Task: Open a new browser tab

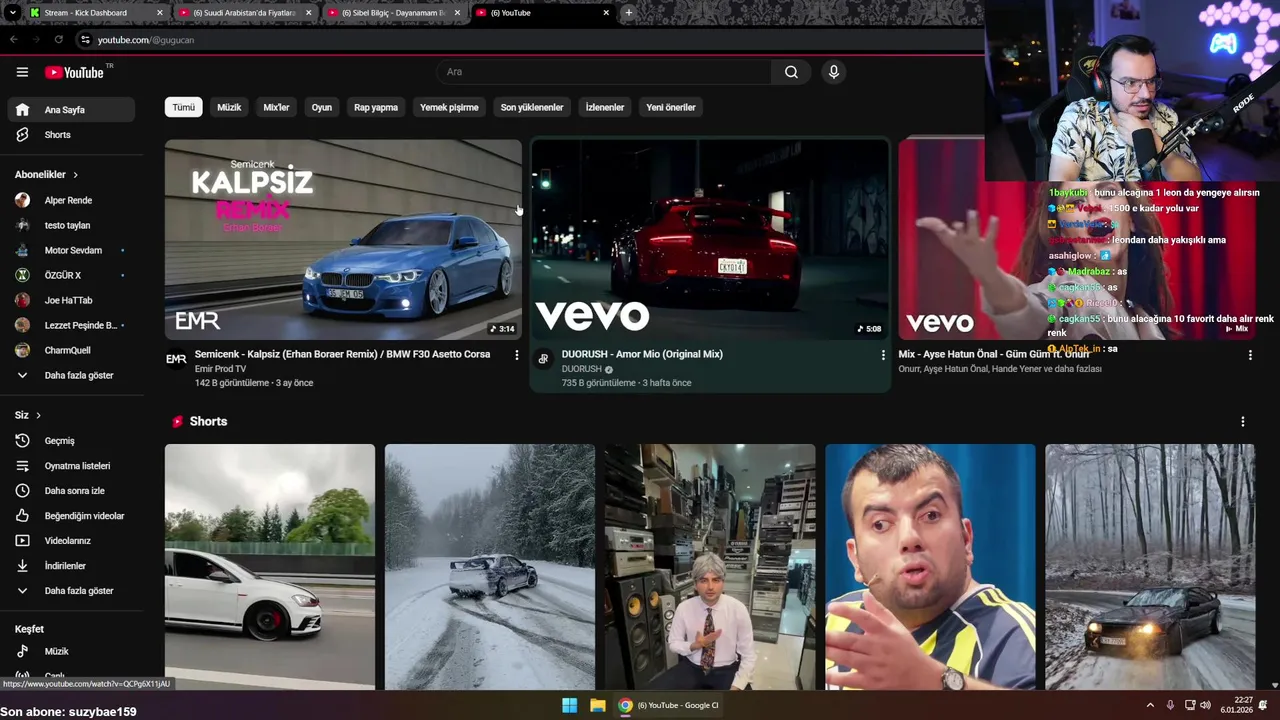Action: pos(628,13)
